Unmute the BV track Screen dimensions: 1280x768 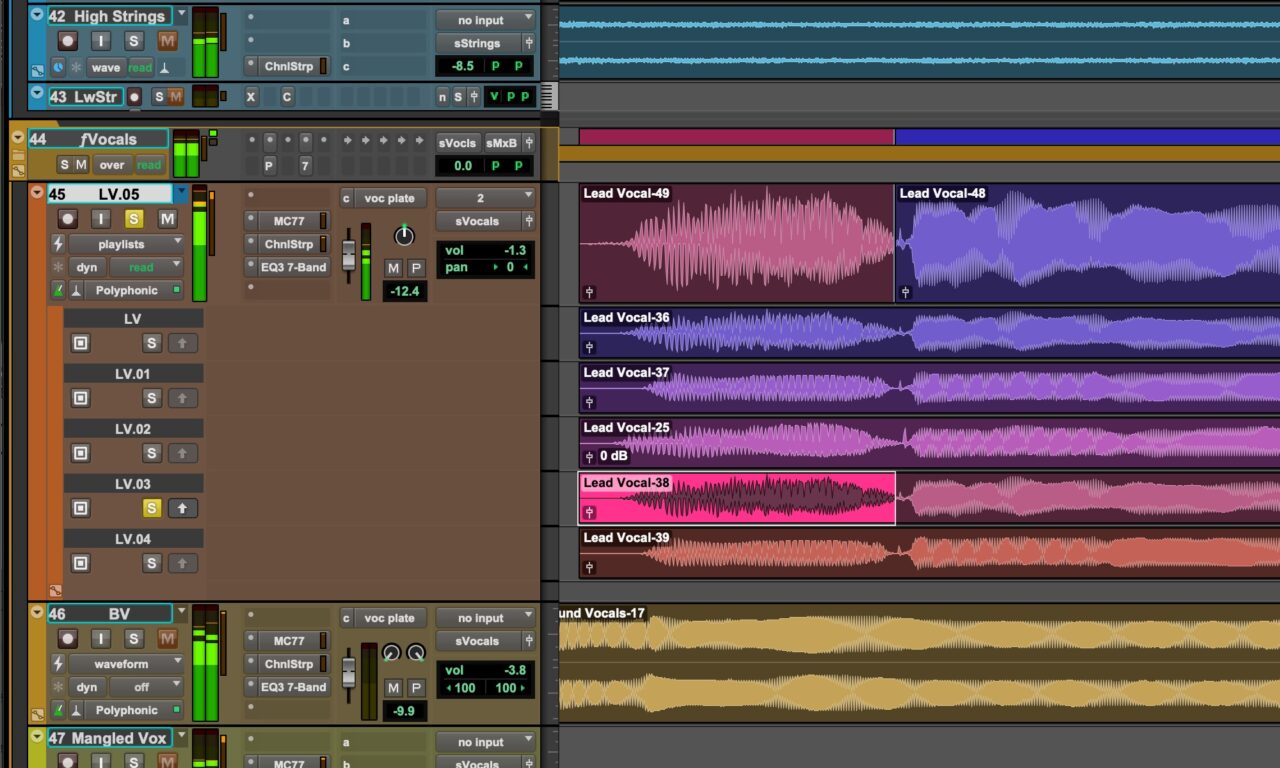coord(167,639)
